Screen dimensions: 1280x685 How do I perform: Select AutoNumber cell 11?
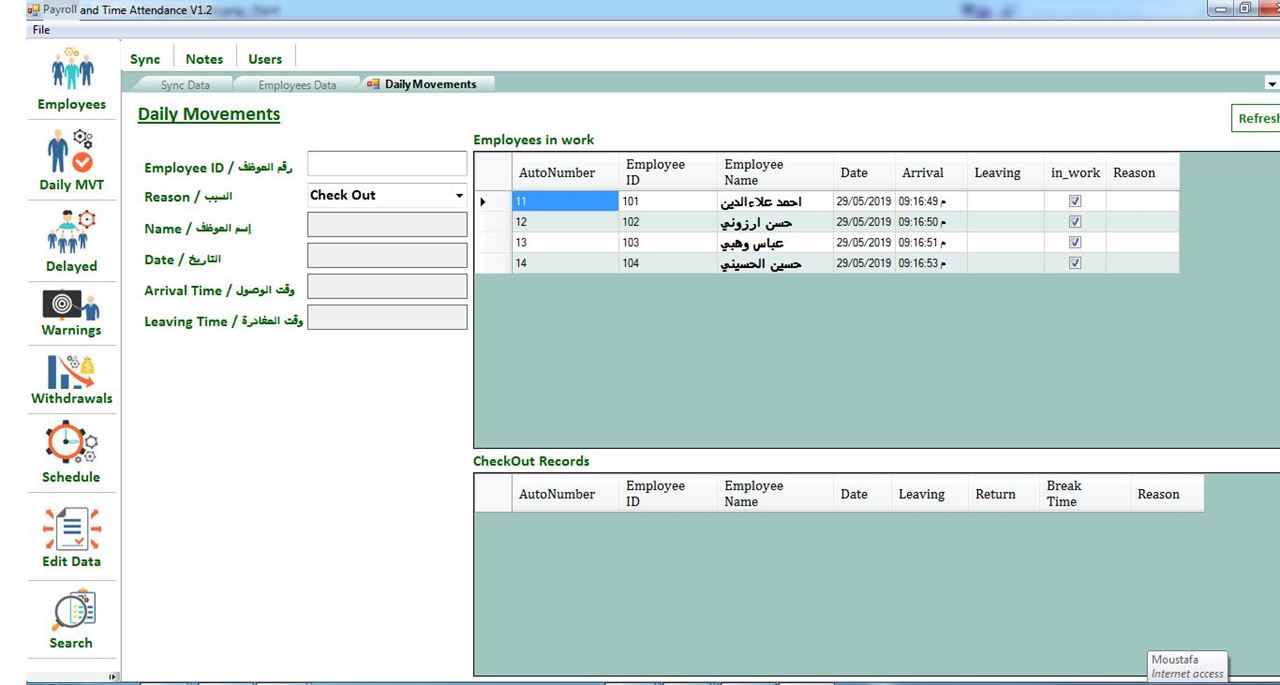pyautogui.click(x=565, y=201)
